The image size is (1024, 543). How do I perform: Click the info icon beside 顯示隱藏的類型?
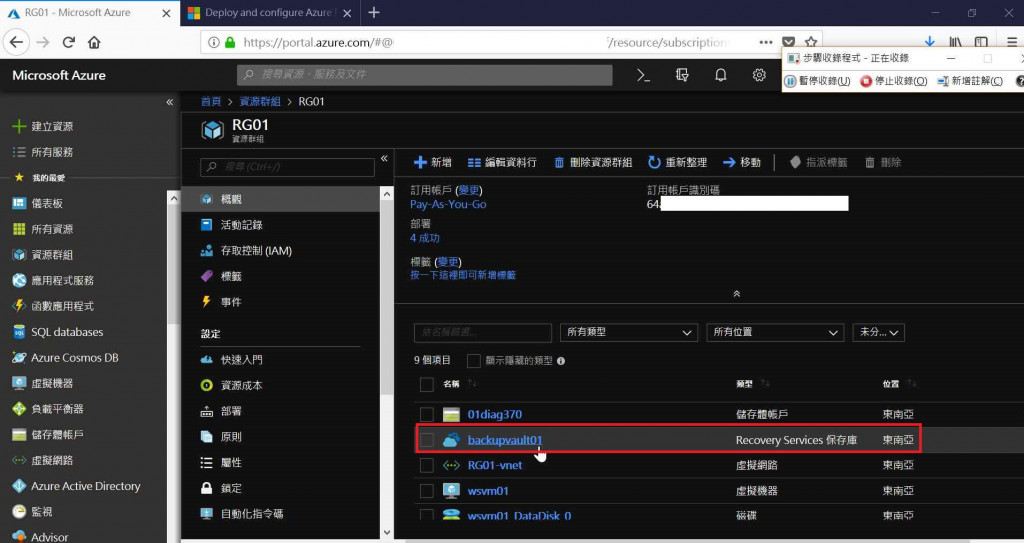[x=561, y=361]
